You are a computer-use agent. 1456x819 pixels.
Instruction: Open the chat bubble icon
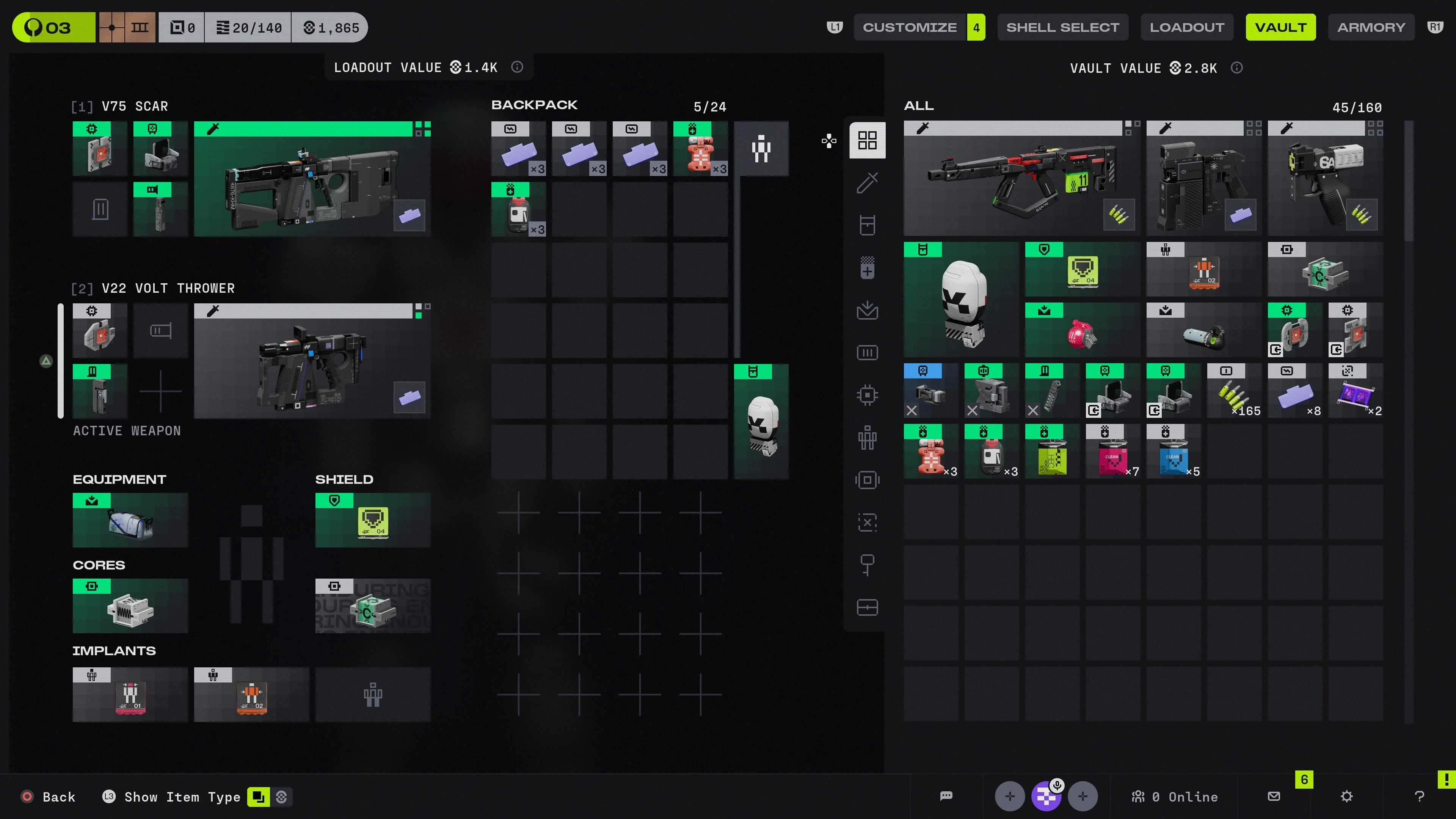click(946, 796)
